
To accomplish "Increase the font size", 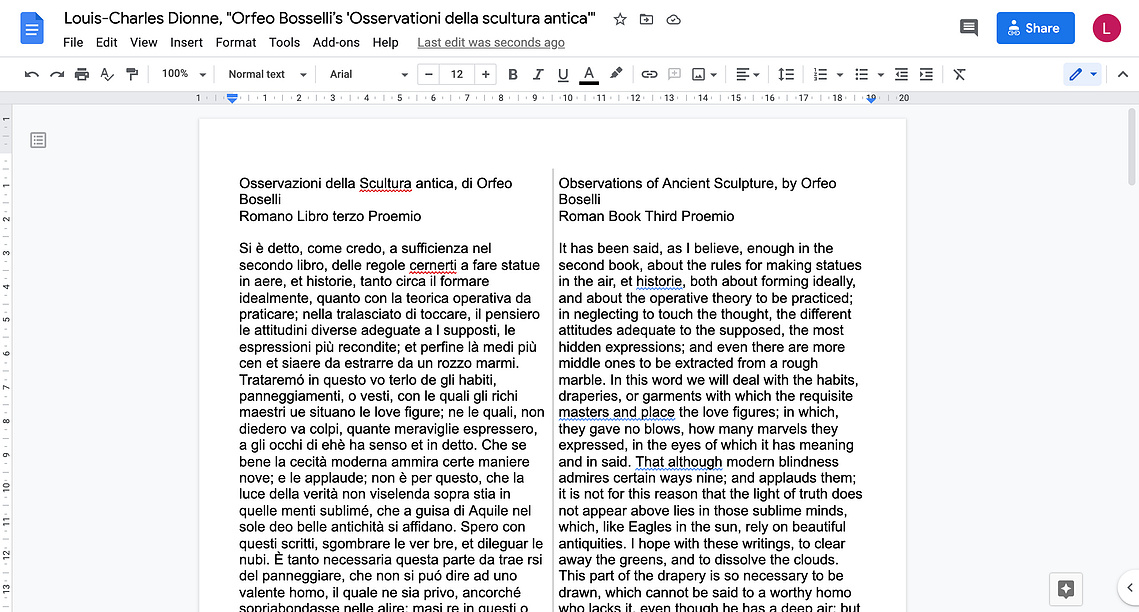I will [x=485, y=74].
